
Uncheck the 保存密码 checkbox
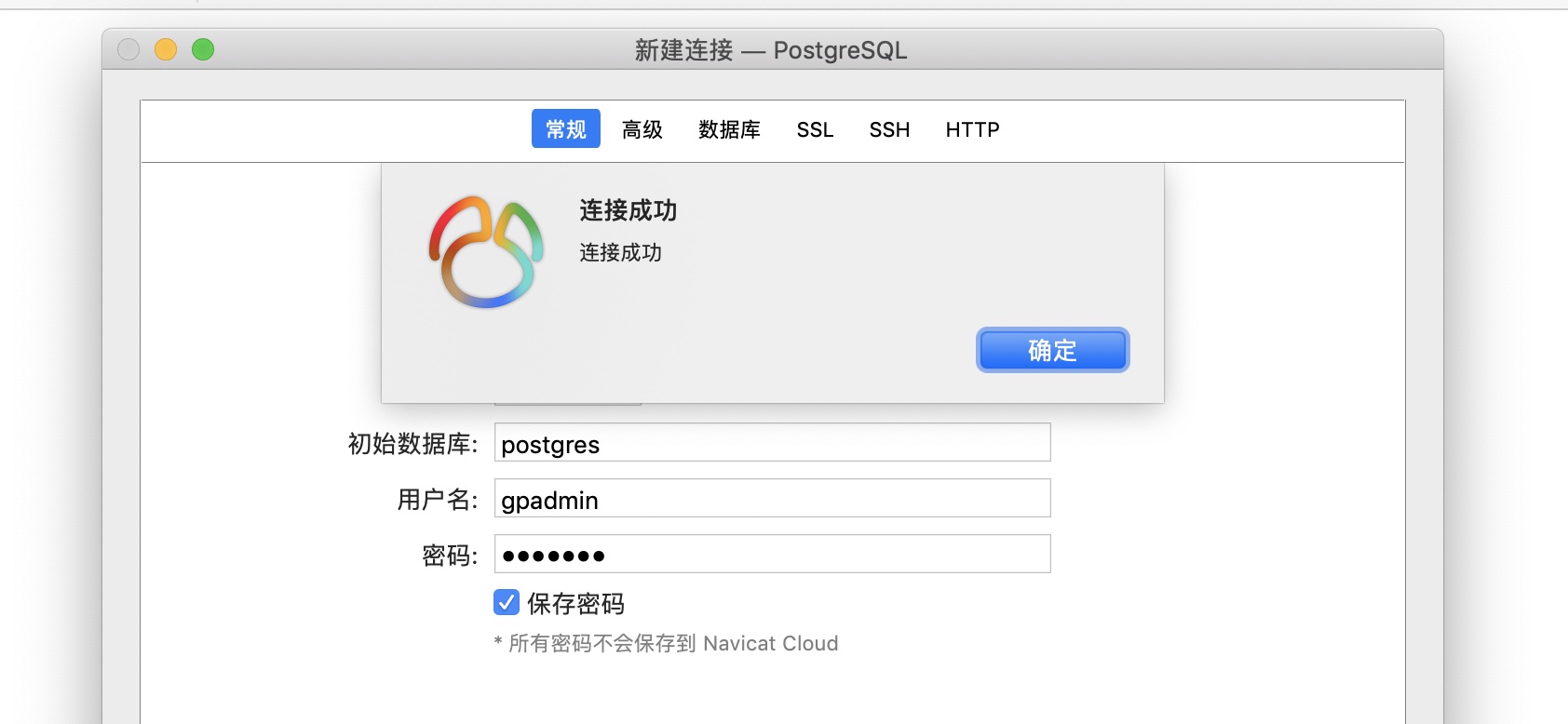coord(507,602)
